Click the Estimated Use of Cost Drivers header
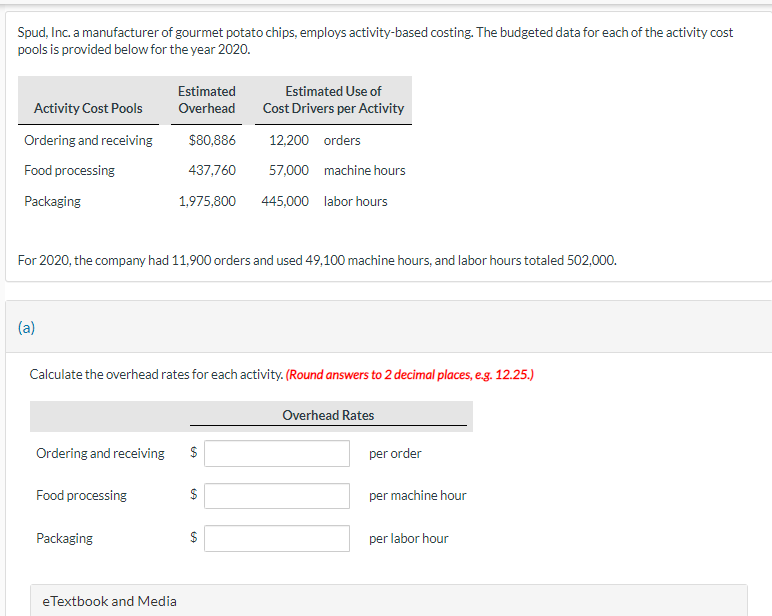This screenshot has width=772, height=616. click(333, 100)
